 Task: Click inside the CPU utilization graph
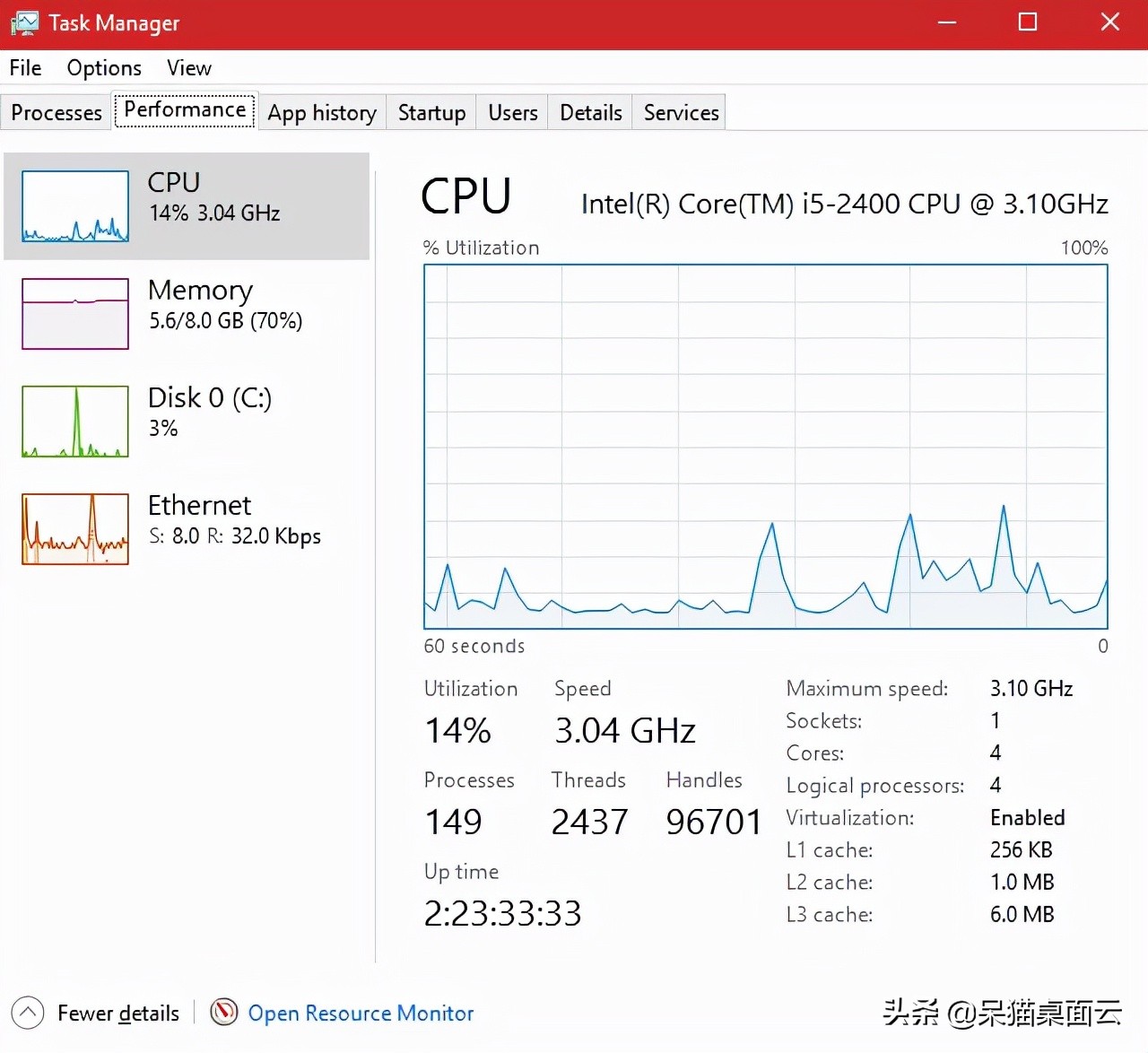(766, 447)
